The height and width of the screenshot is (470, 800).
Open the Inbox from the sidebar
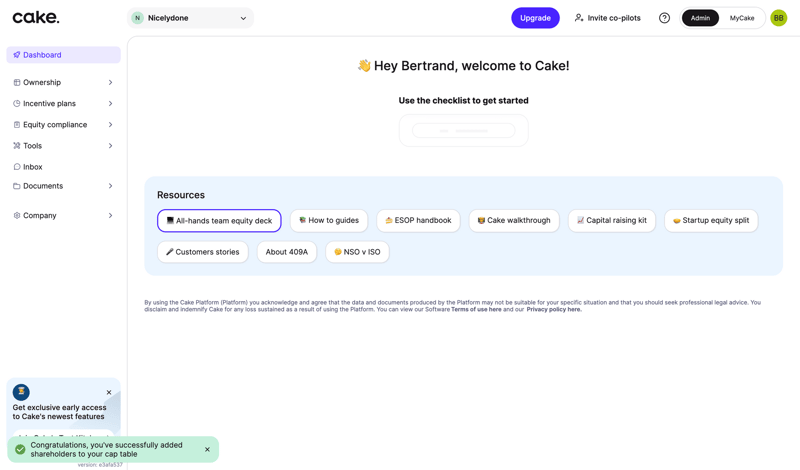click(32, 167)
